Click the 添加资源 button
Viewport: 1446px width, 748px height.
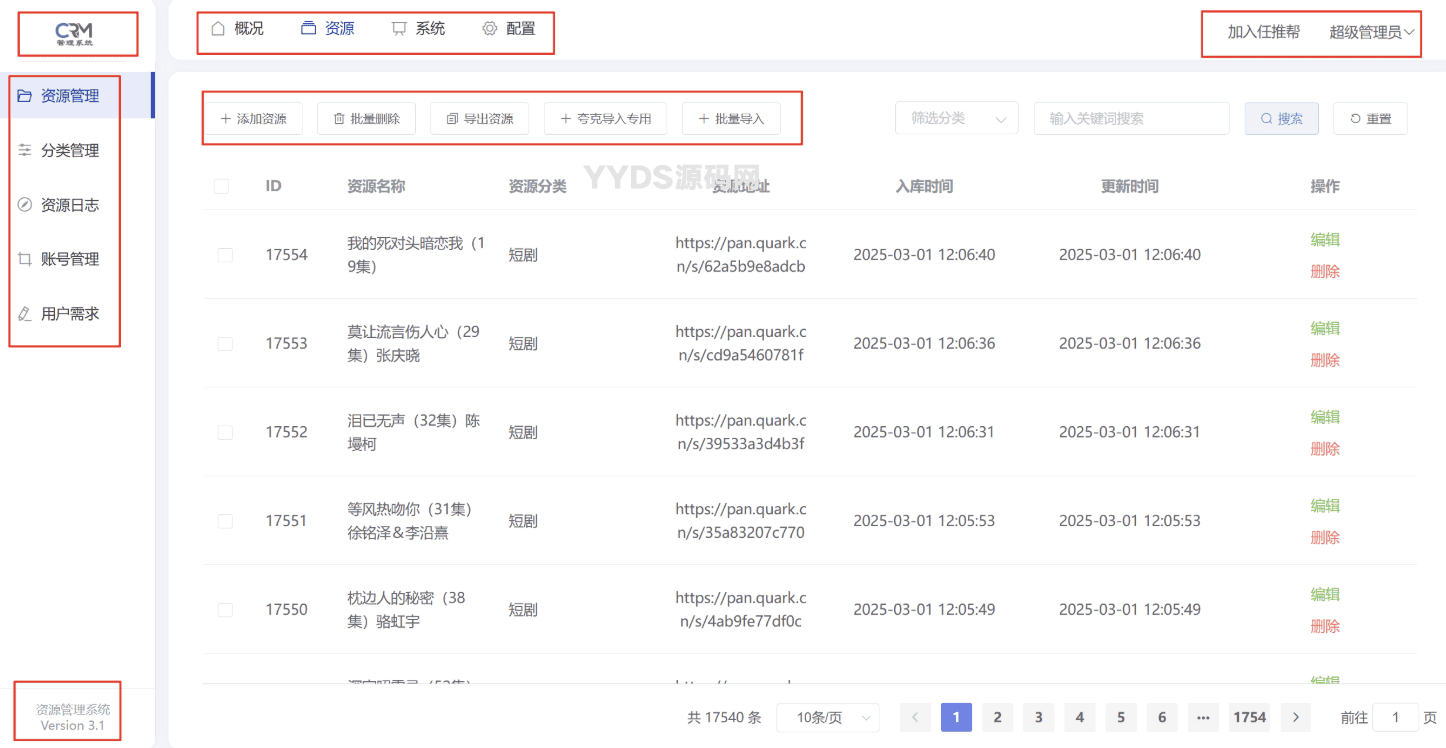coord(253,118)
